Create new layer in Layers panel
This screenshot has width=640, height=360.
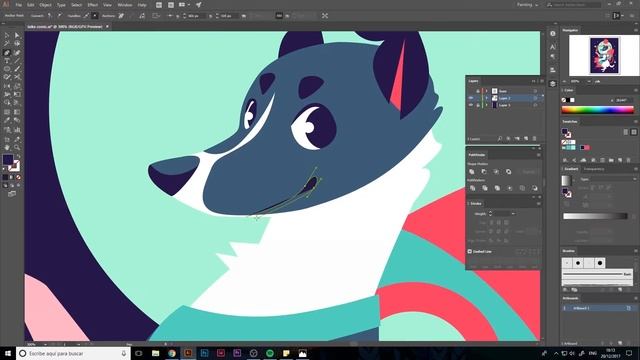(x=526, y=139)
